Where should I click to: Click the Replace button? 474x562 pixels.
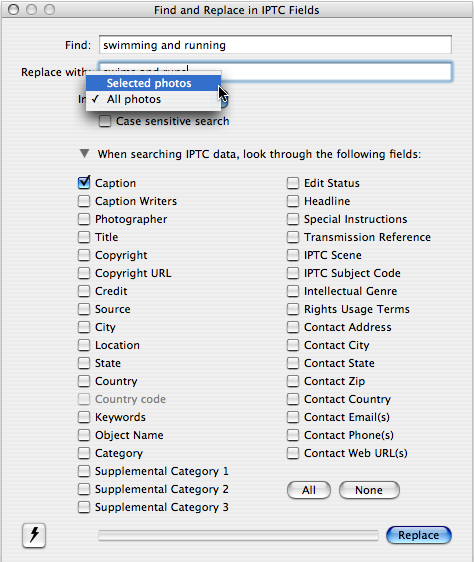coord(418,535)
